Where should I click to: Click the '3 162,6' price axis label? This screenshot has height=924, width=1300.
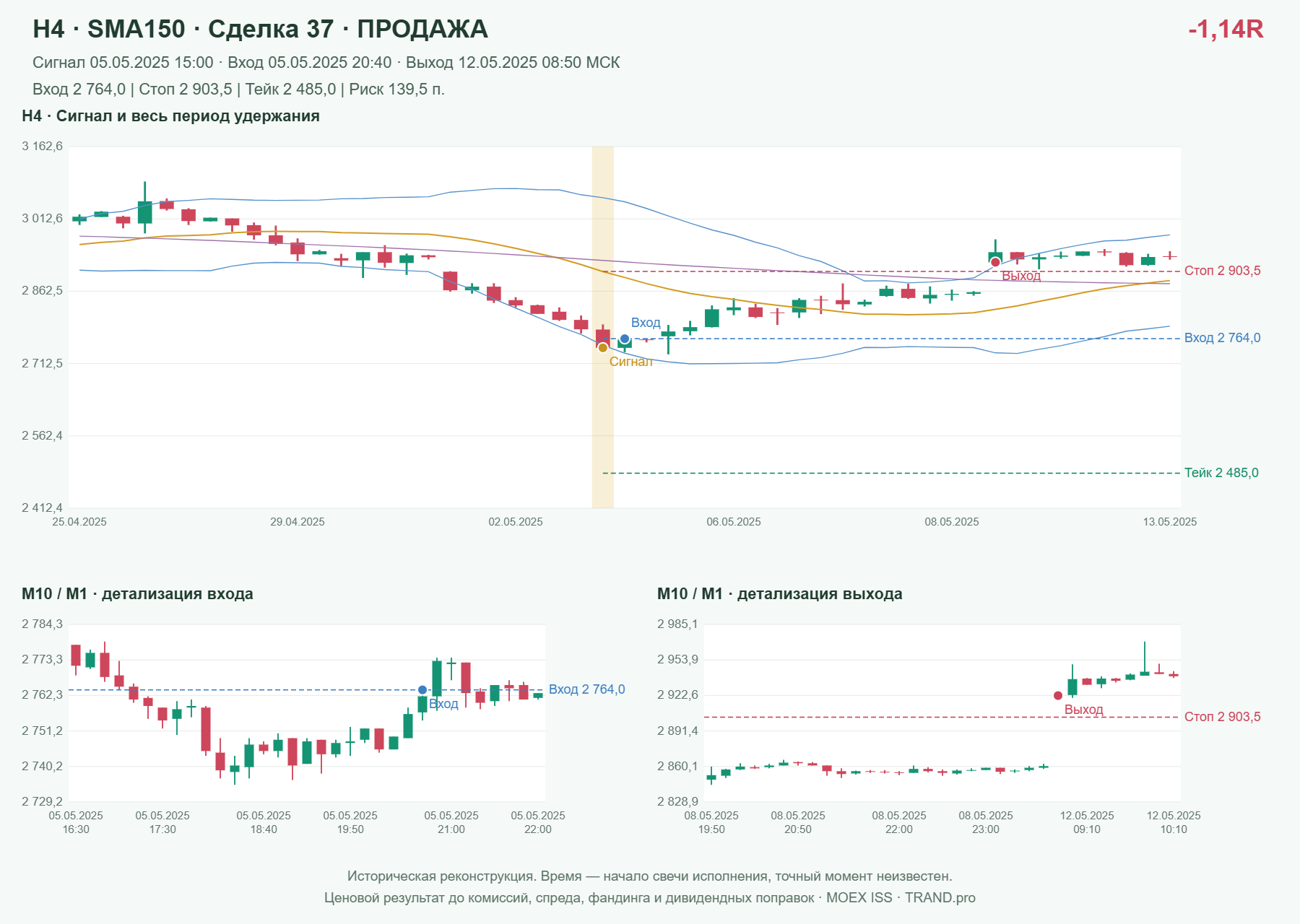(x=43, y=147)
